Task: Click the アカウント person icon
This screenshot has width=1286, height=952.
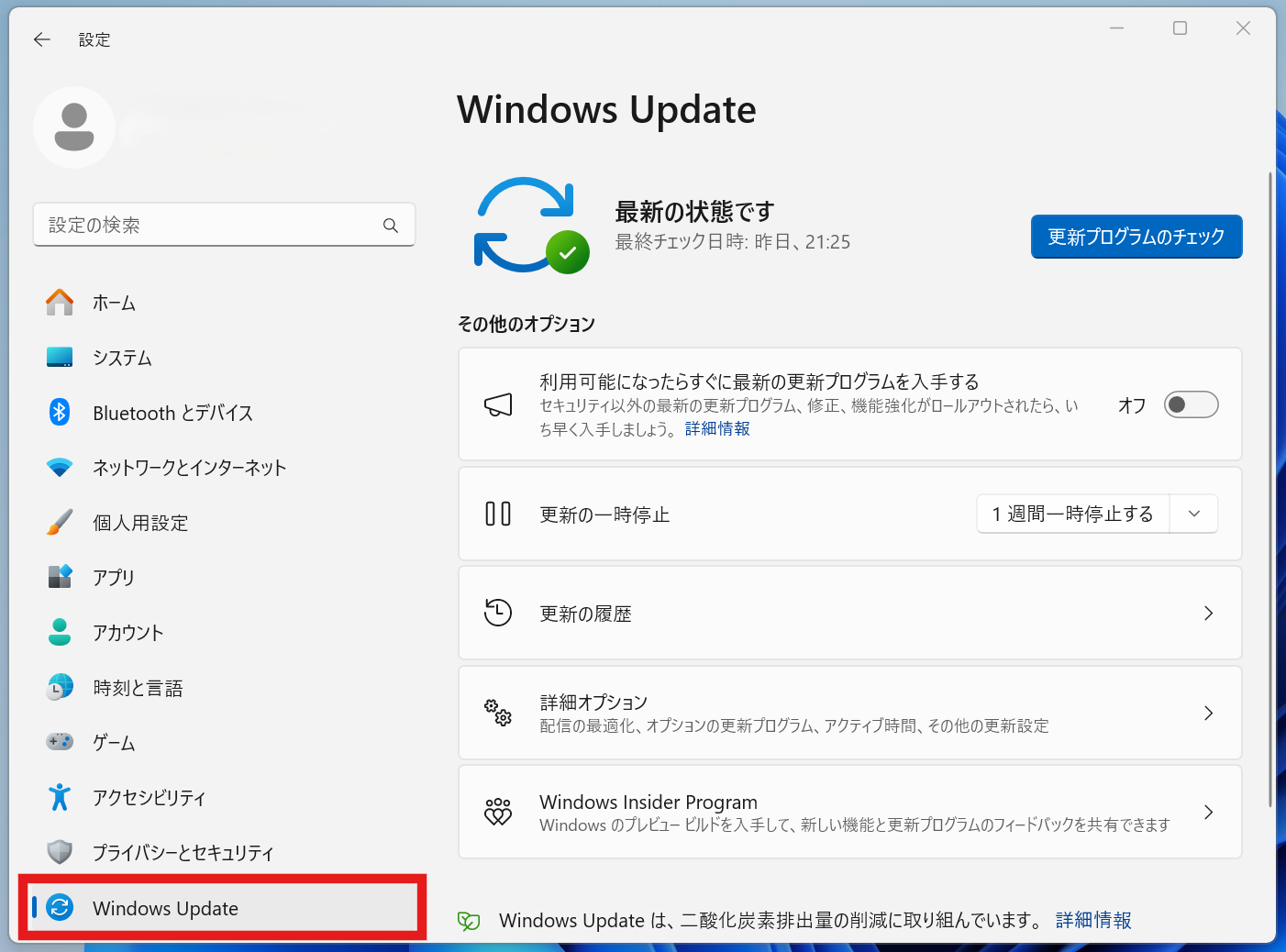Action: click(60, 632)
